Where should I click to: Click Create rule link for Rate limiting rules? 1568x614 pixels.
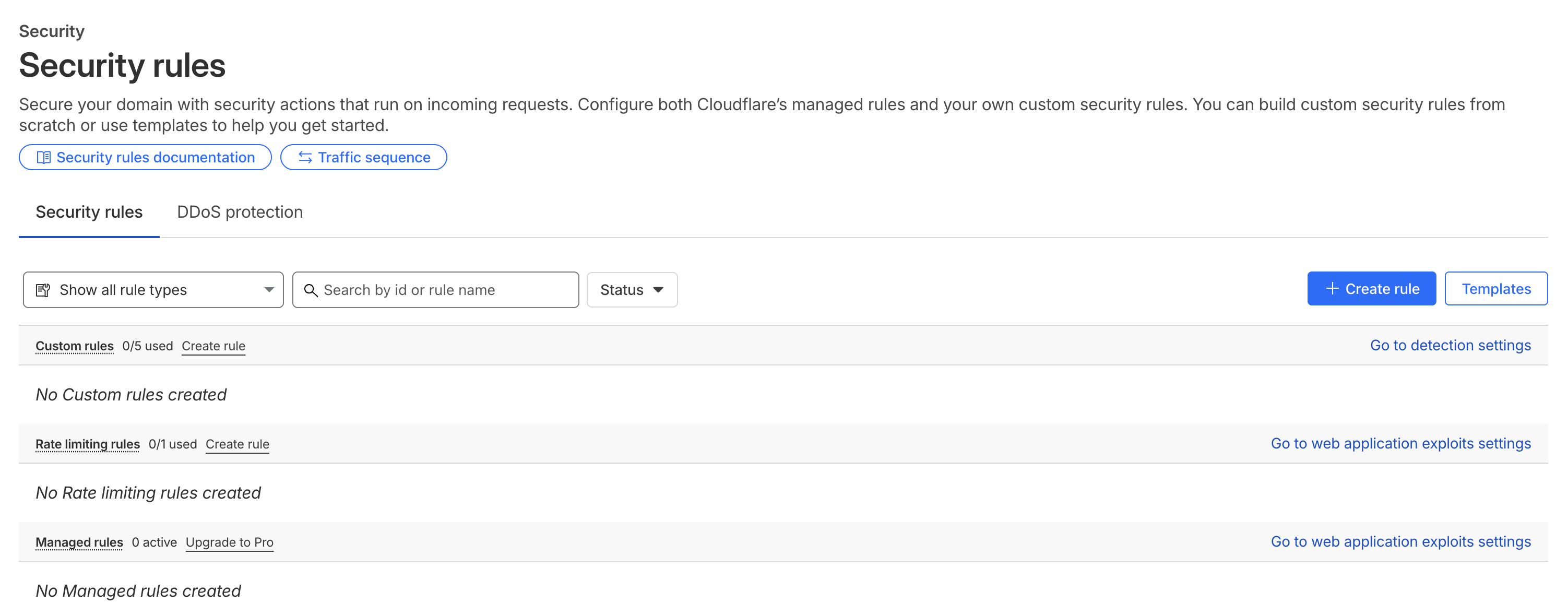237,444
